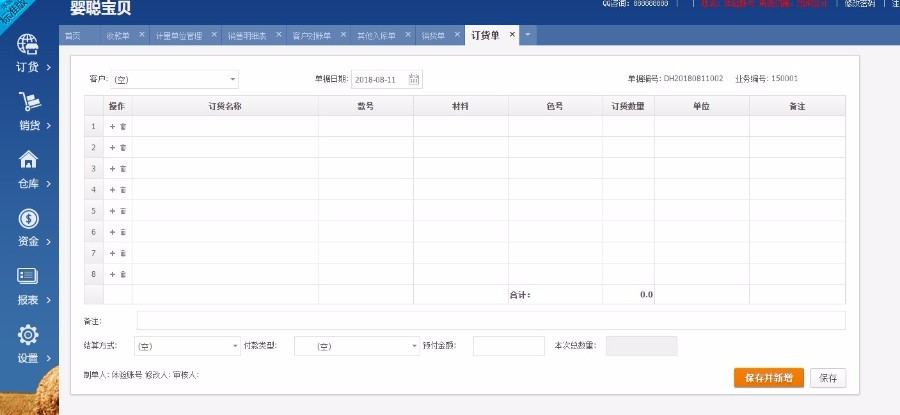This screenshot has width=900, height=415.
Task: Delete row 6 with the trash icon
Action: point(123,232)
